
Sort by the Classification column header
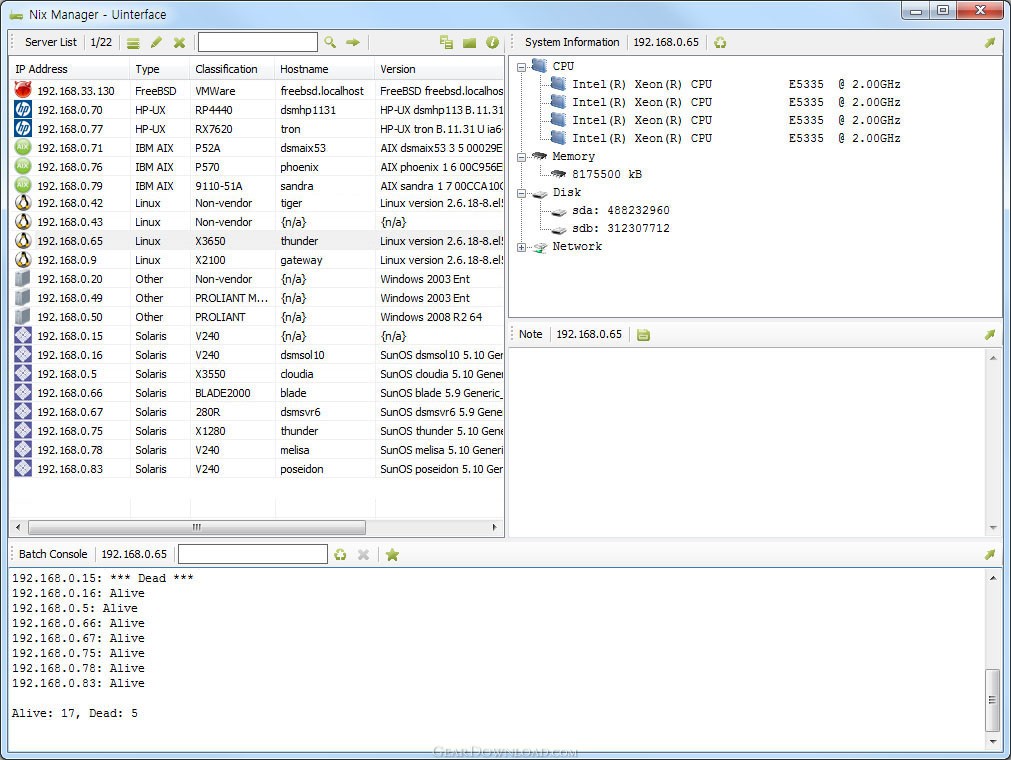233,69
